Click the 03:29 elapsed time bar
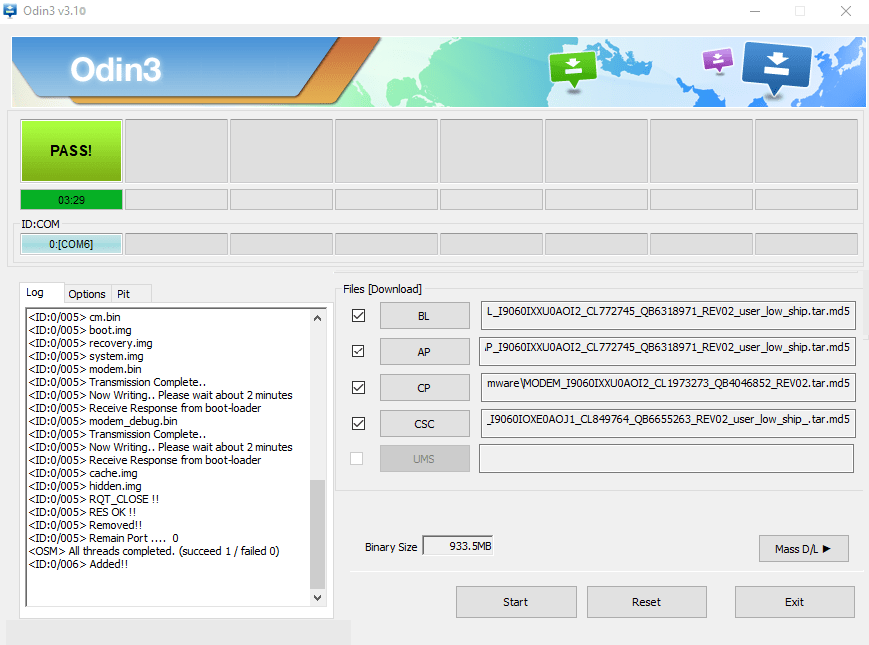Viewport: 869px width, 645px height. tap(71, 200)
